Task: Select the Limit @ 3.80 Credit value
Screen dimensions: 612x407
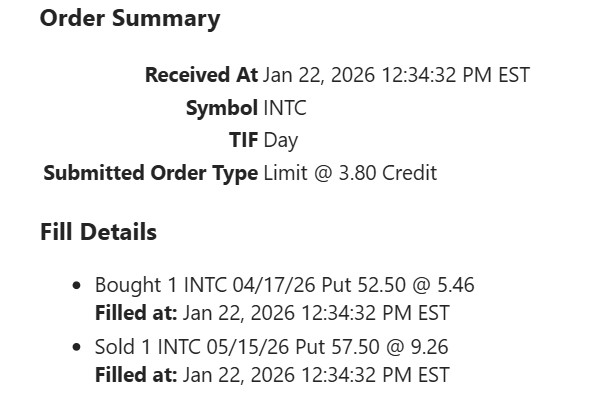Action: click(x=350, y=173)
